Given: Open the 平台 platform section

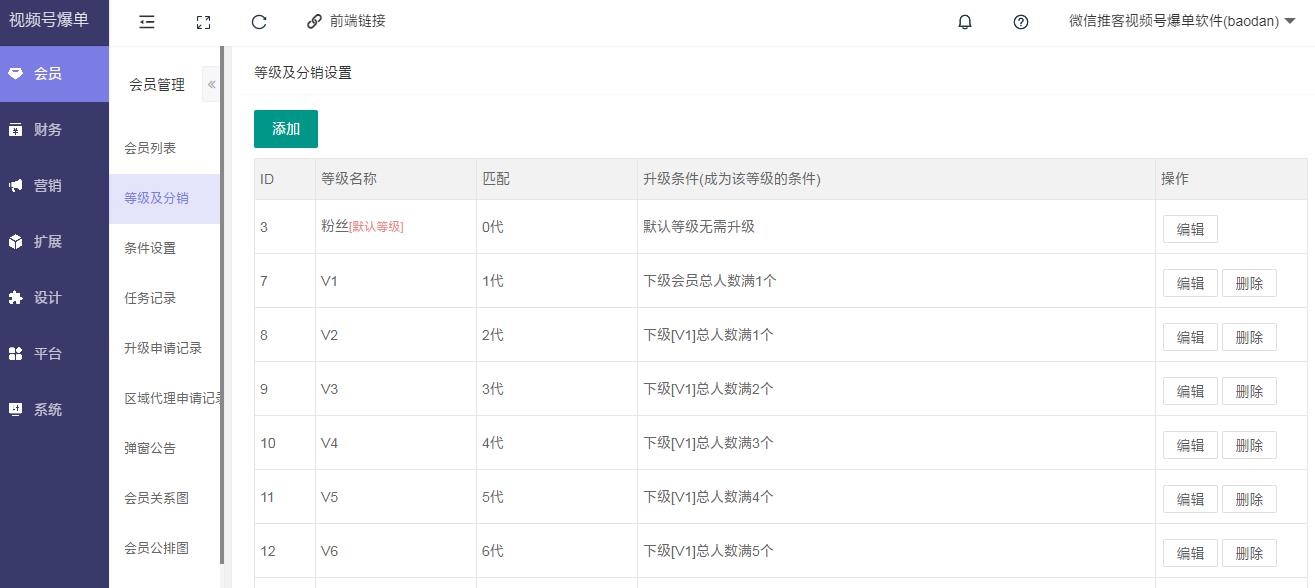Looking at the screenshot, I should tap(48, 354).
